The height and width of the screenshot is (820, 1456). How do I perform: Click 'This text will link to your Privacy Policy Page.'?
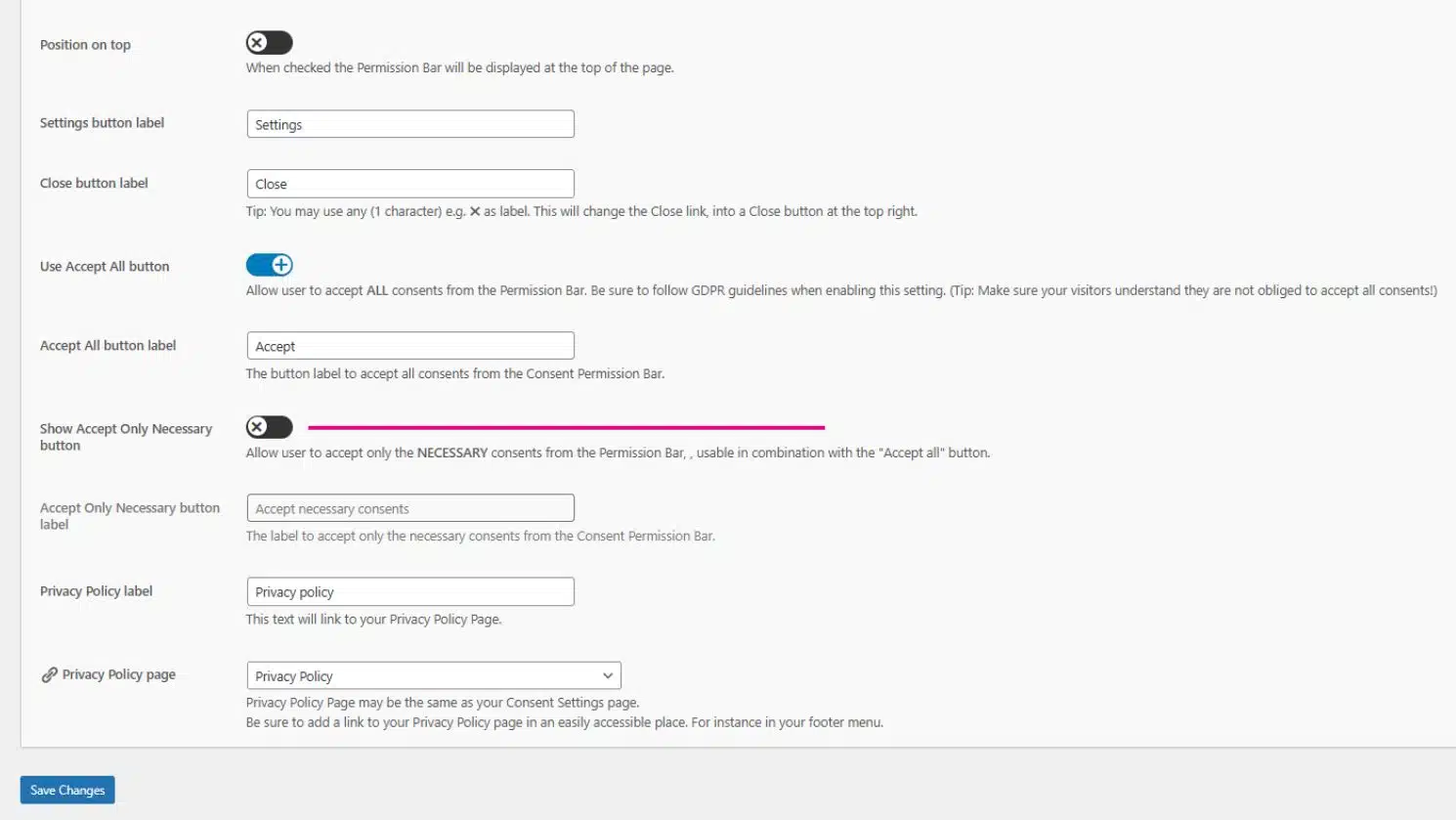point(373,620)
